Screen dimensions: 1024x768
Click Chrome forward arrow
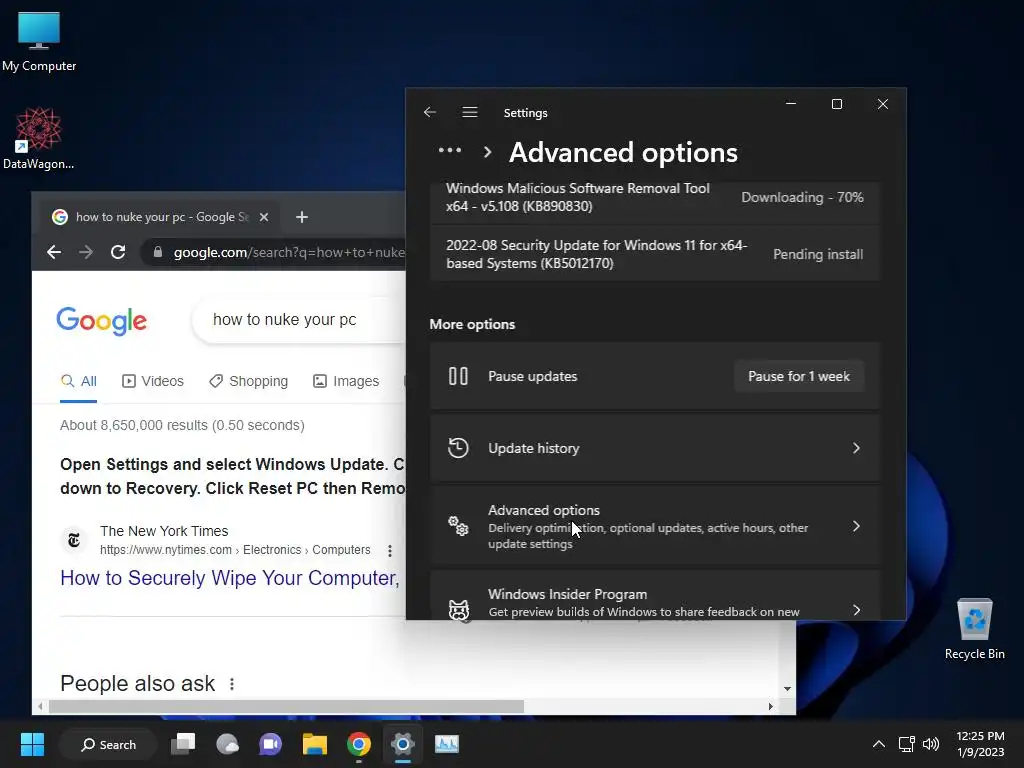pyautogui.click(x=86, y=252)
